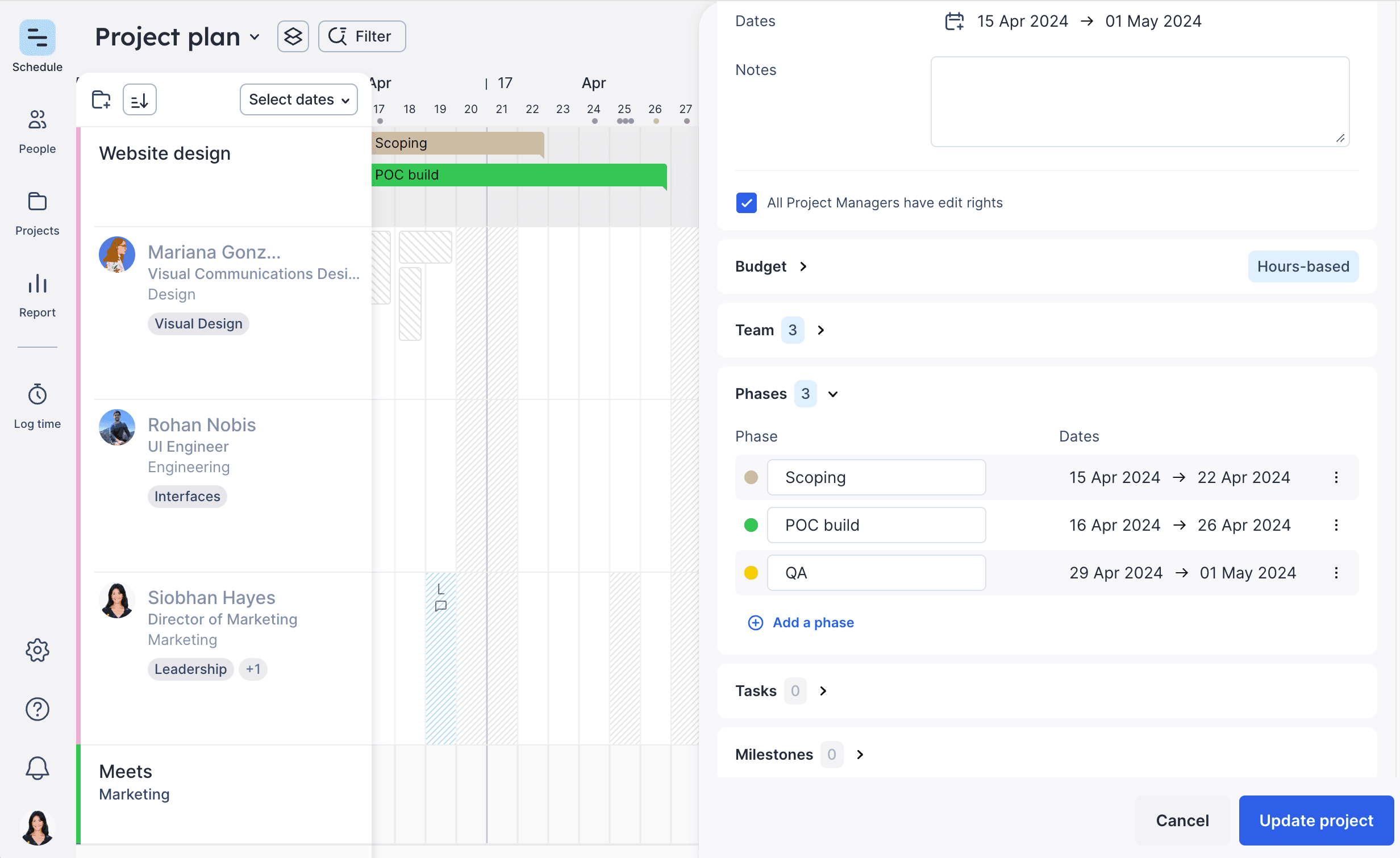This screenshot has height=858, width=1400.
Task: Open the Schedule view icon
Action: click(37, 38)
